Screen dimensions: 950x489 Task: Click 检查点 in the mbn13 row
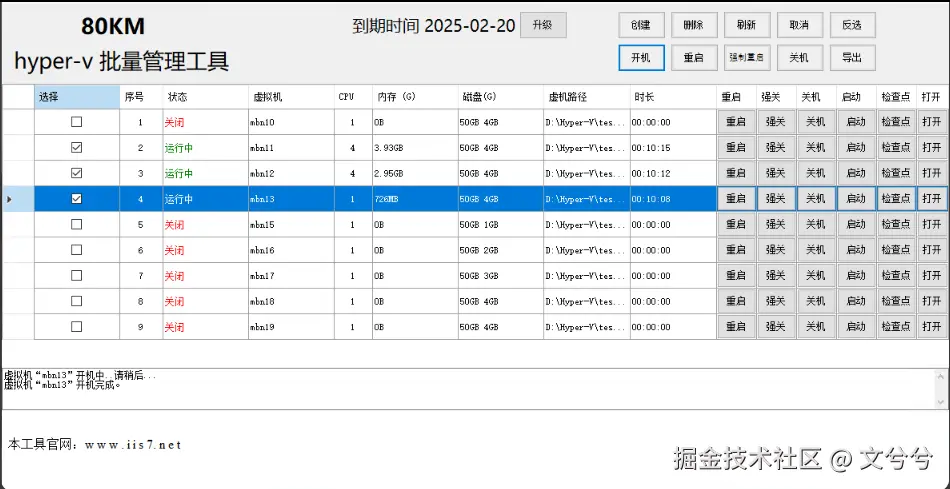coord(896,199)
